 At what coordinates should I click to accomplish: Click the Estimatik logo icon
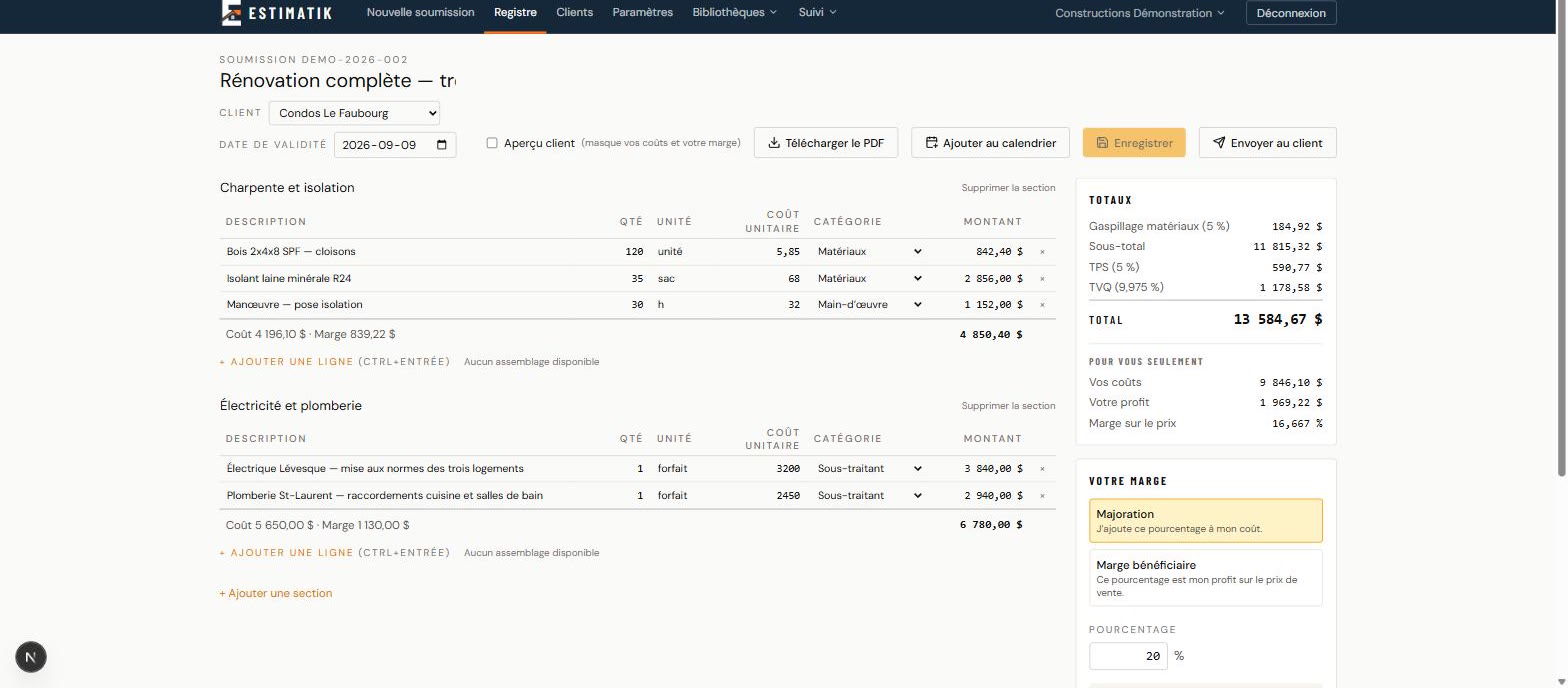click(231, 12)
